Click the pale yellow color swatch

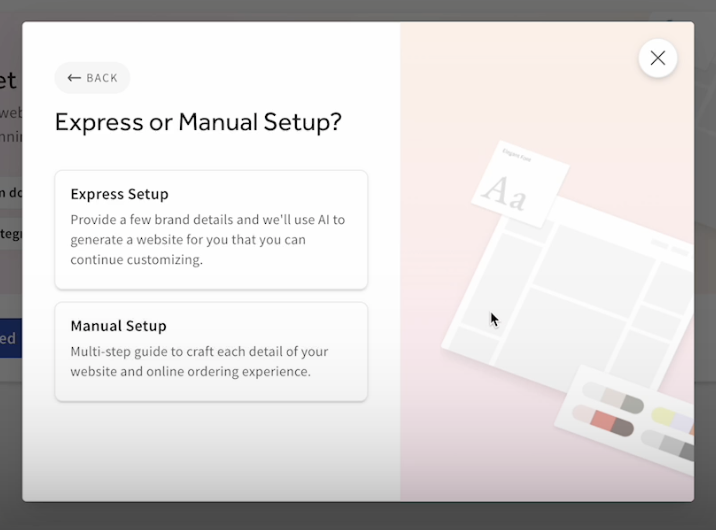[x=663, y=414]
